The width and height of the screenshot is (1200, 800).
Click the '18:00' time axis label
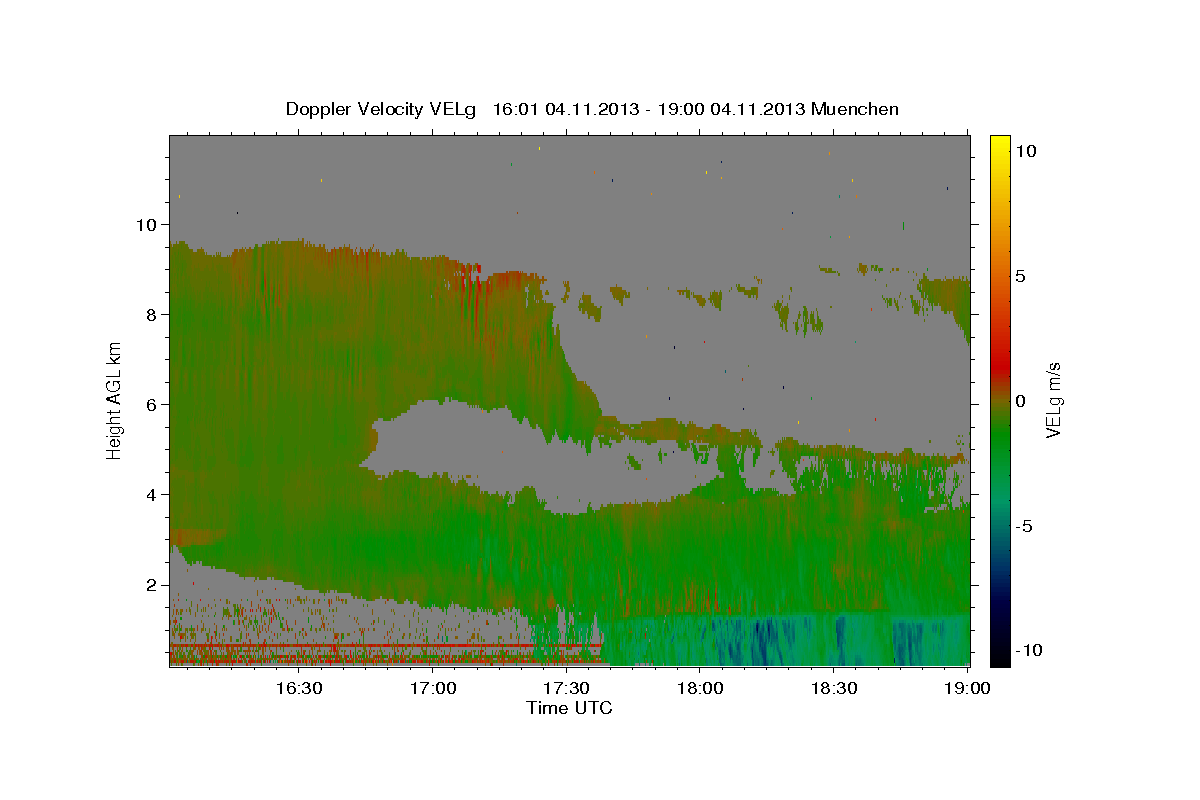(700, 688)
